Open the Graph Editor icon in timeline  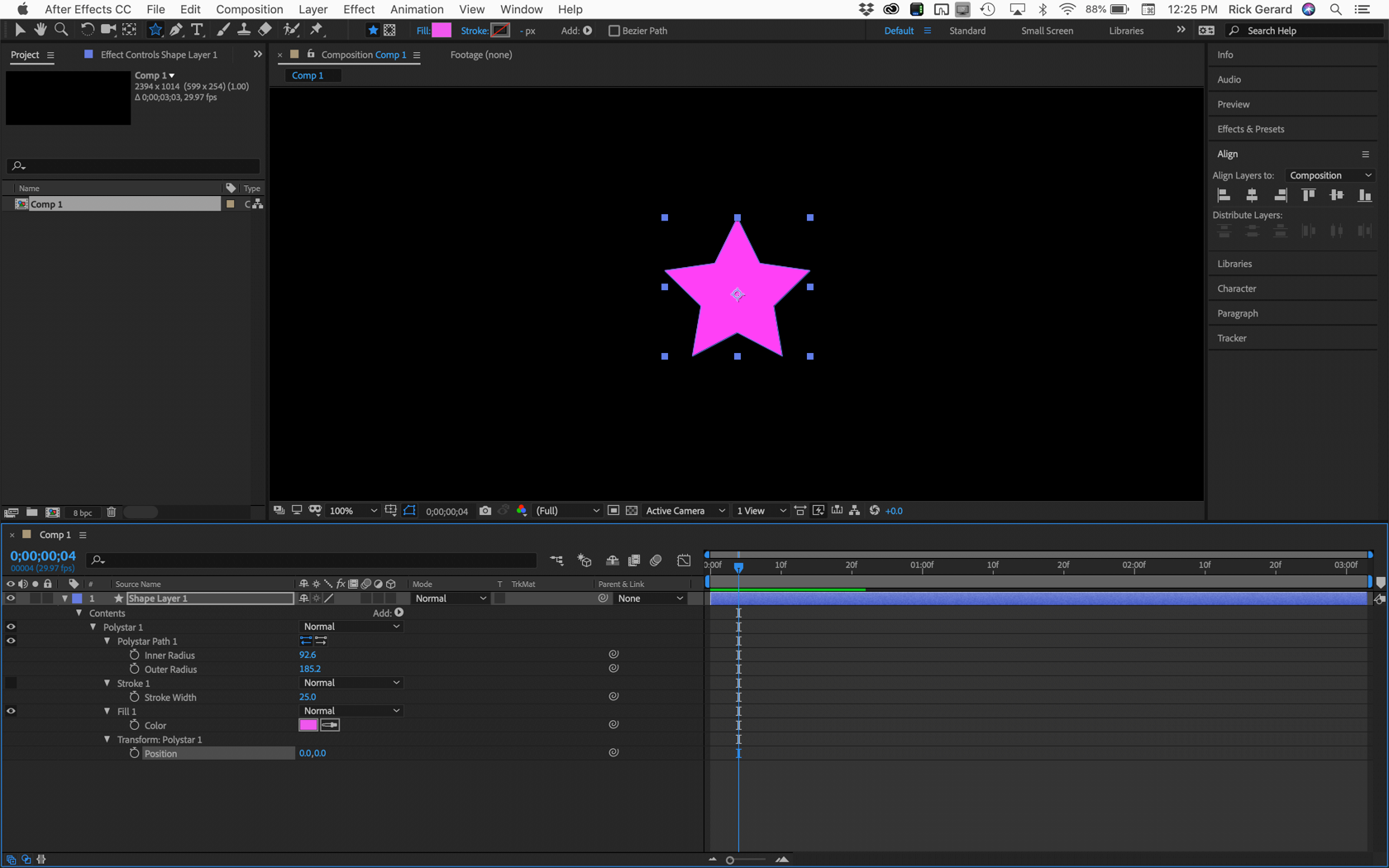click(x=684, y=560)
